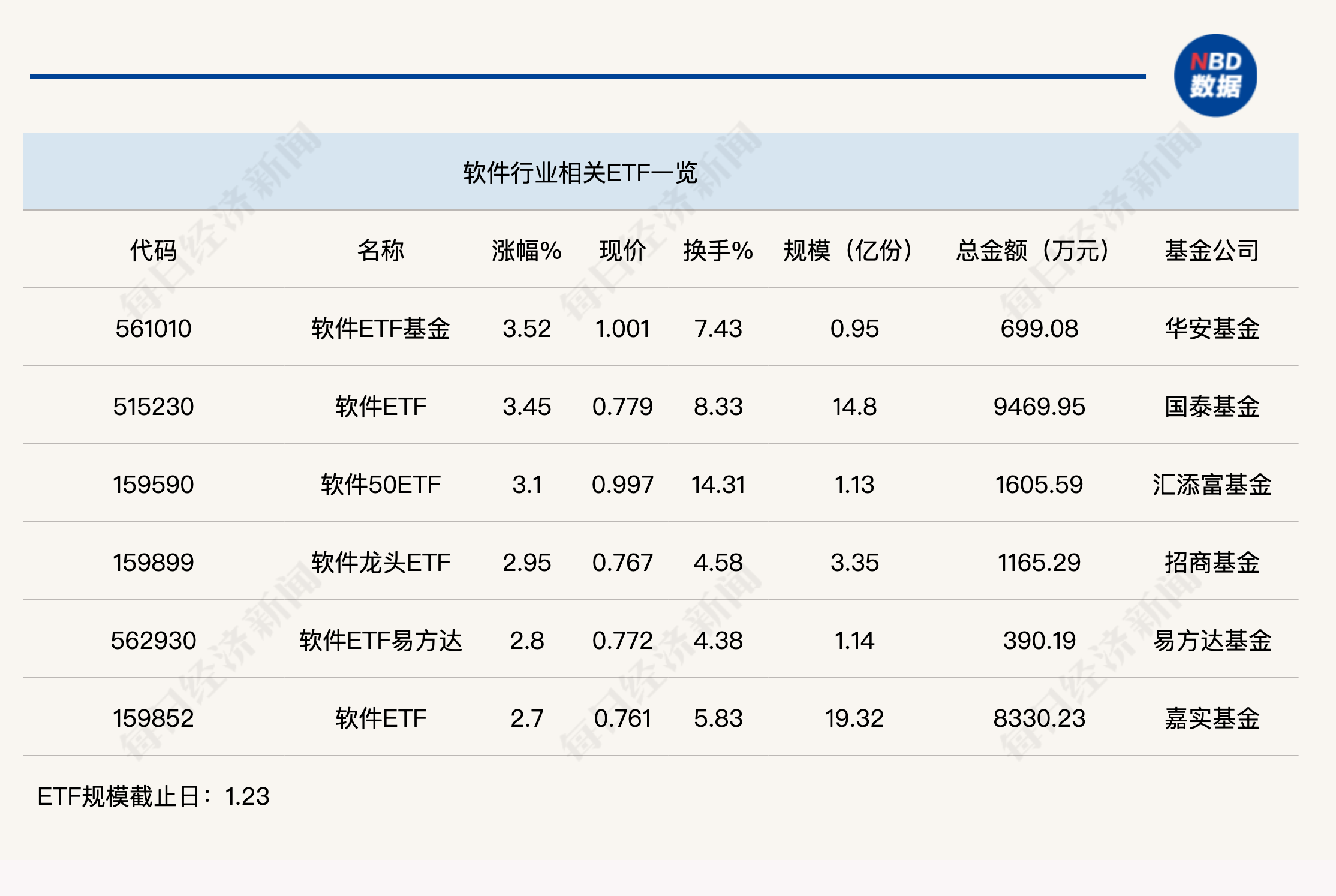Select turnover value 5.83

click(718, 718)
